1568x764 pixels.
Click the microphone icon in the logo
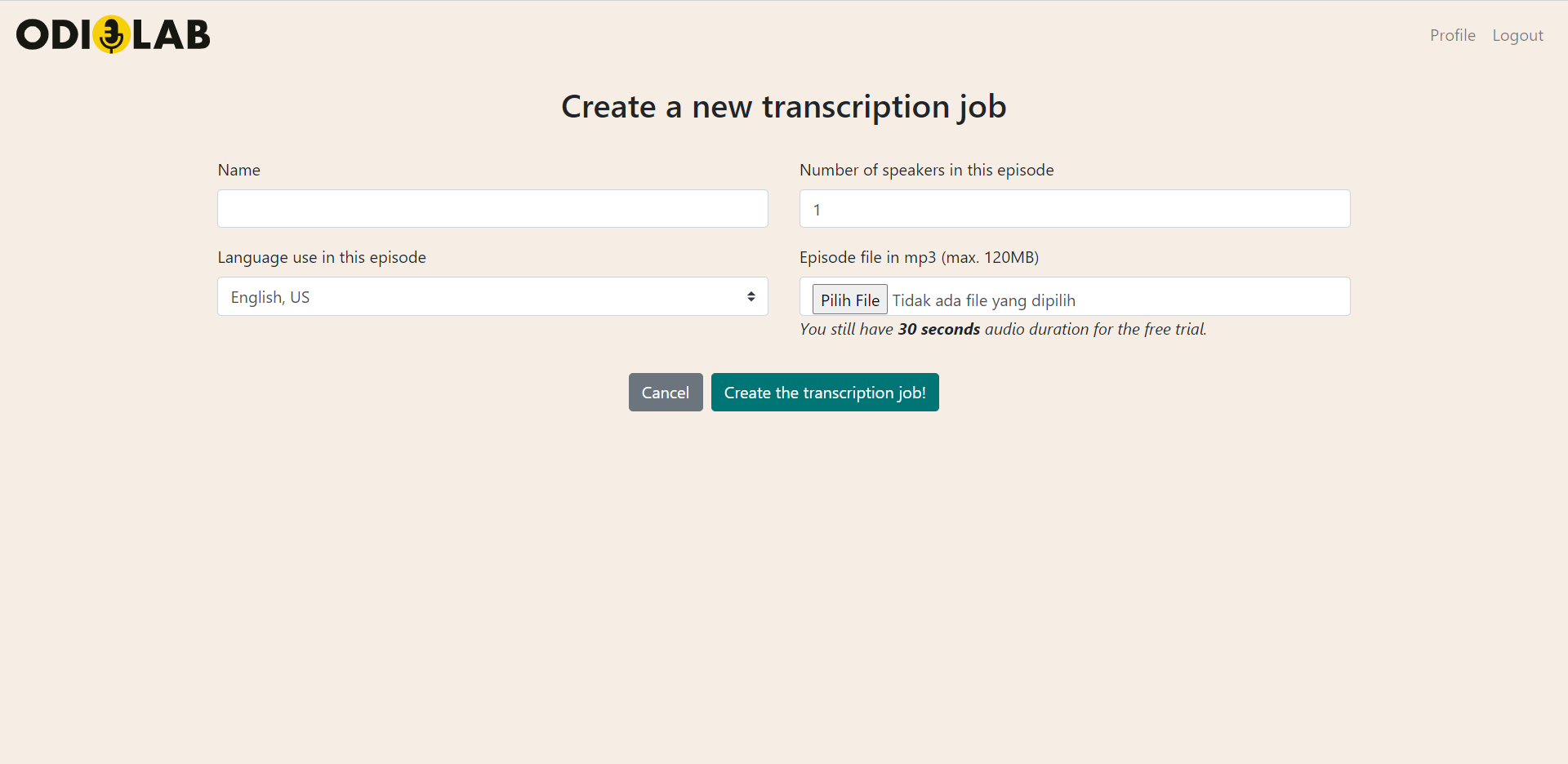tap(112, 35)
